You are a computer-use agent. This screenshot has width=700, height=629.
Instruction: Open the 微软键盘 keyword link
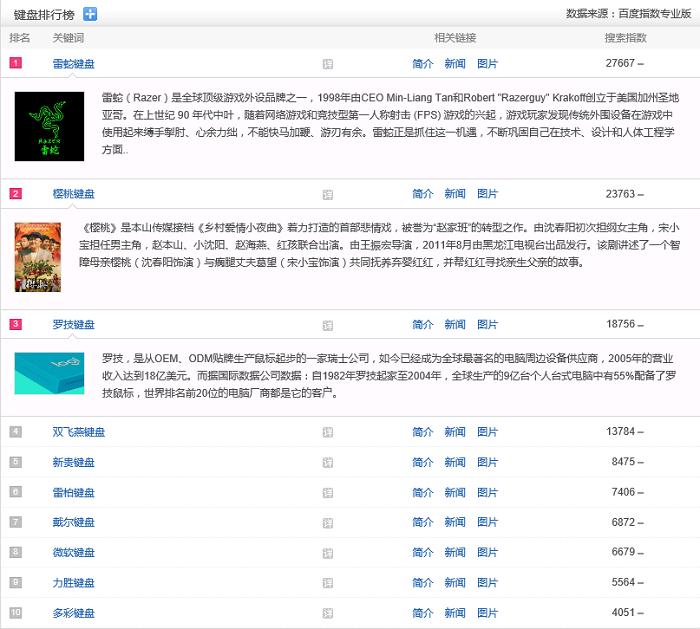click(x=74, y=553)
